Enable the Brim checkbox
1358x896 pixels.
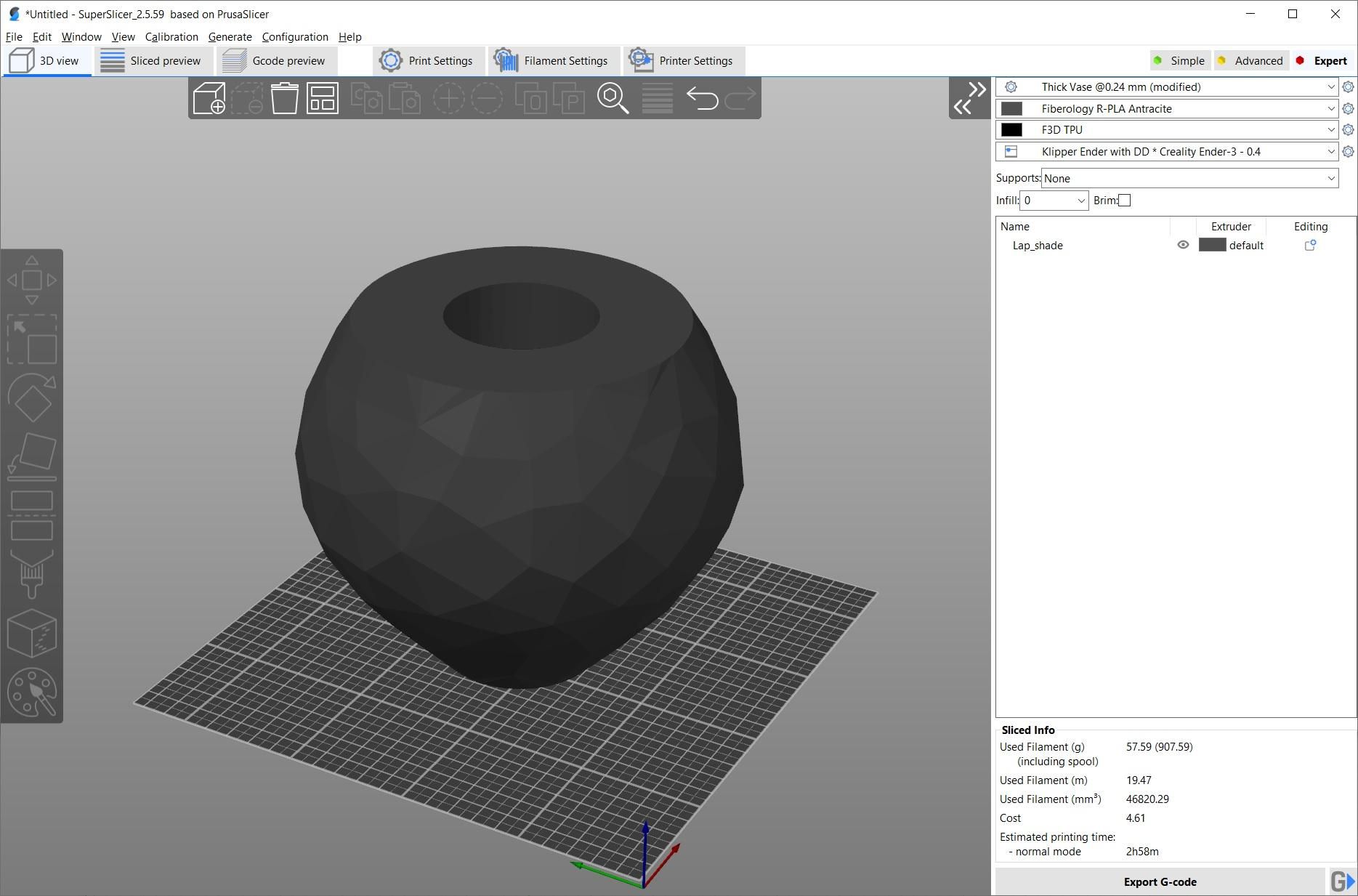pyautogui.click(x=1124, y=200)
